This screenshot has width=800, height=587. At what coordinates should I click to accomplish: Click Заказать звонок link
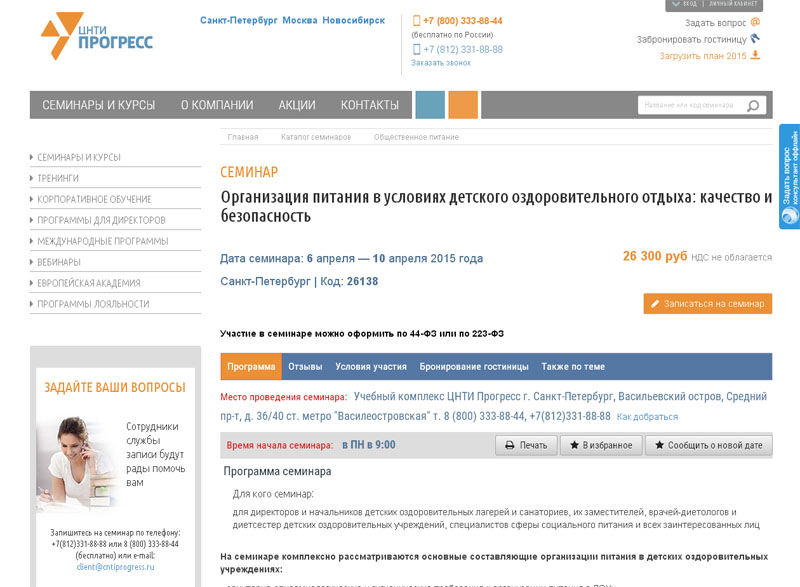(441, 63)
